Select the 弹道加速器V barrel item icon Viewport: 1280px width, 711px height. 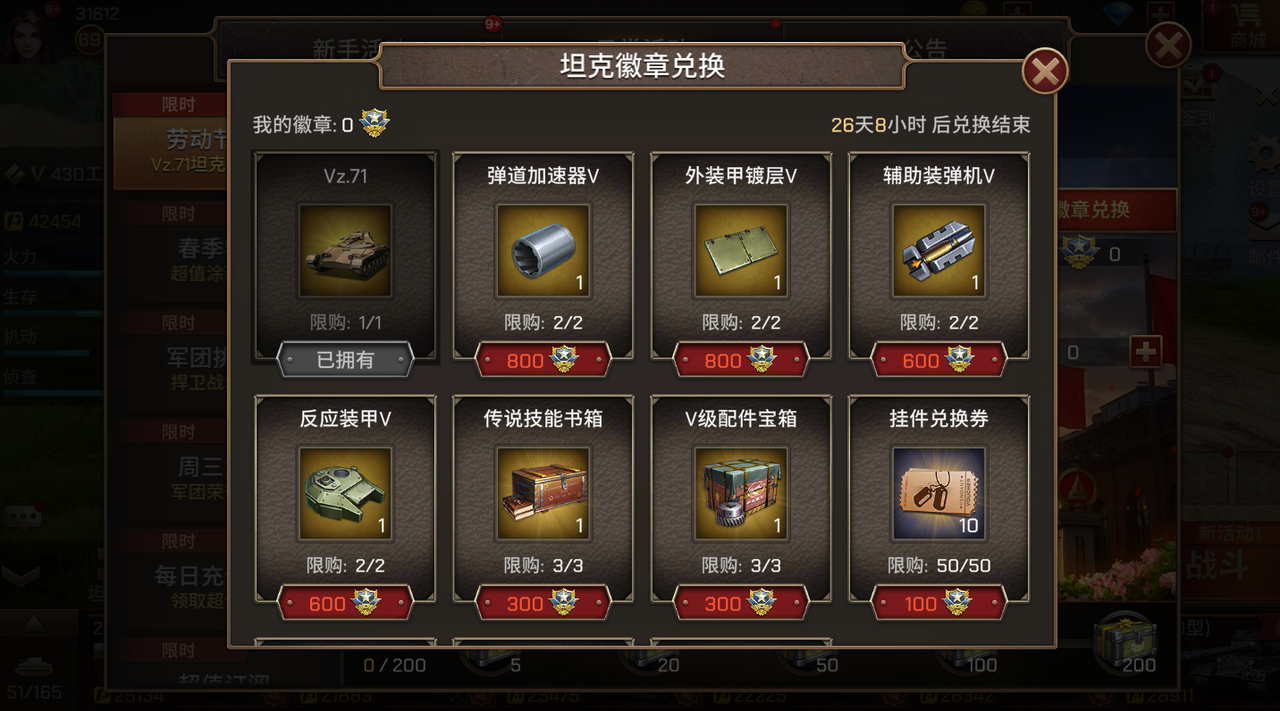coord(543,250)
